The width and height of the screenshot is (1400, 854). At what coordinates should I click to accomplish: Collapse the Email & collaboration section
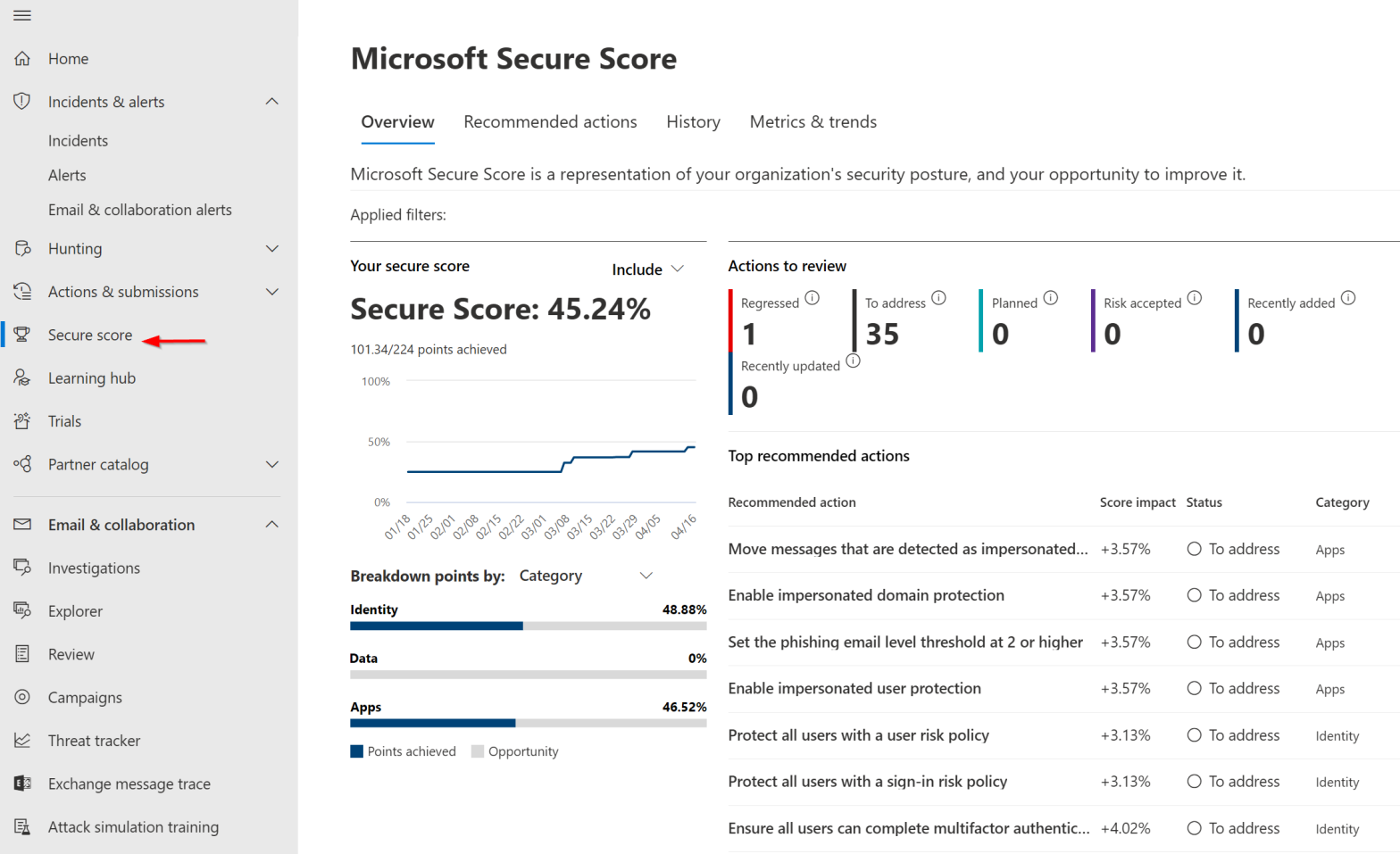click(x=271, y=525)
